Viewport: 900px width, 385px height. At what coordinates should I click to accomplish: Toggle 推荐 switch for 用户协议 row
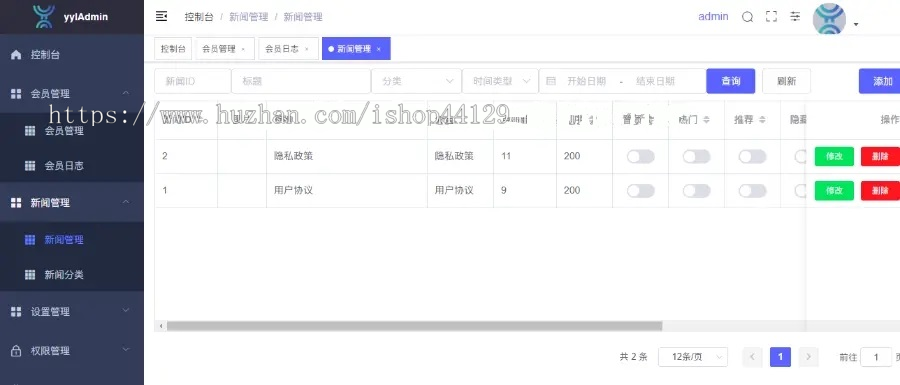(752, 191)
